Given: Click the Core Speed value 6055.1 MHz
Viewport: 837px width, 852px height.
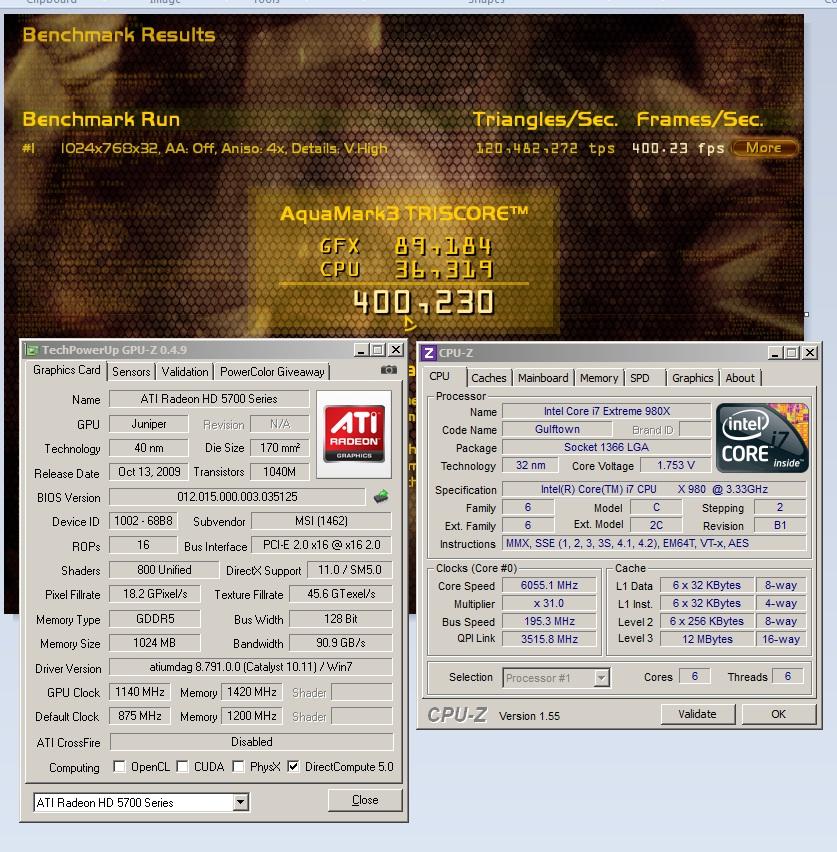Looking at the screenshot, I should (x=549, y=585).
